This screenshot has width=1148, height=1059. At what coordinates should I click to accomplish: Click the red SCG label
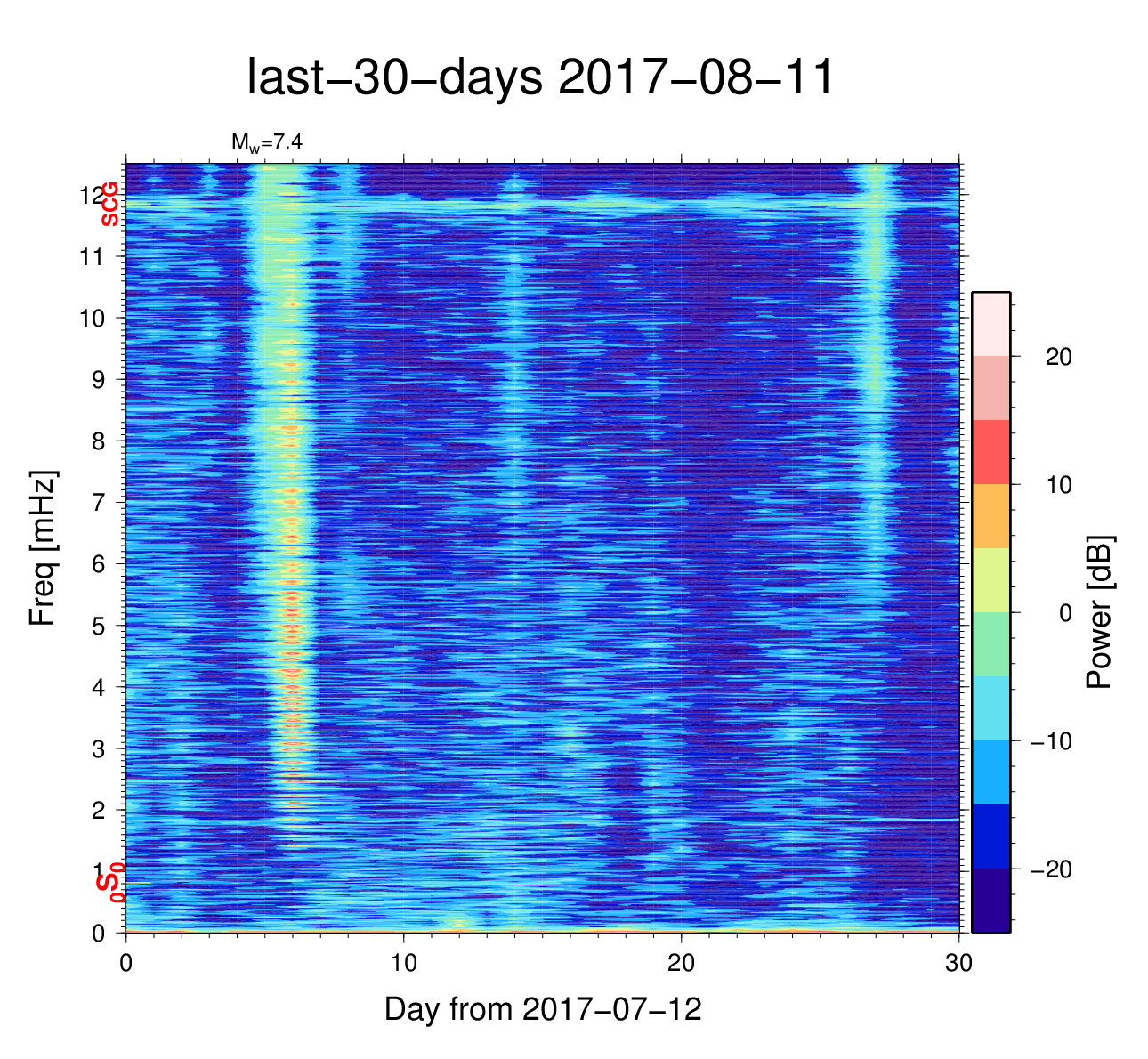point(109,205)
